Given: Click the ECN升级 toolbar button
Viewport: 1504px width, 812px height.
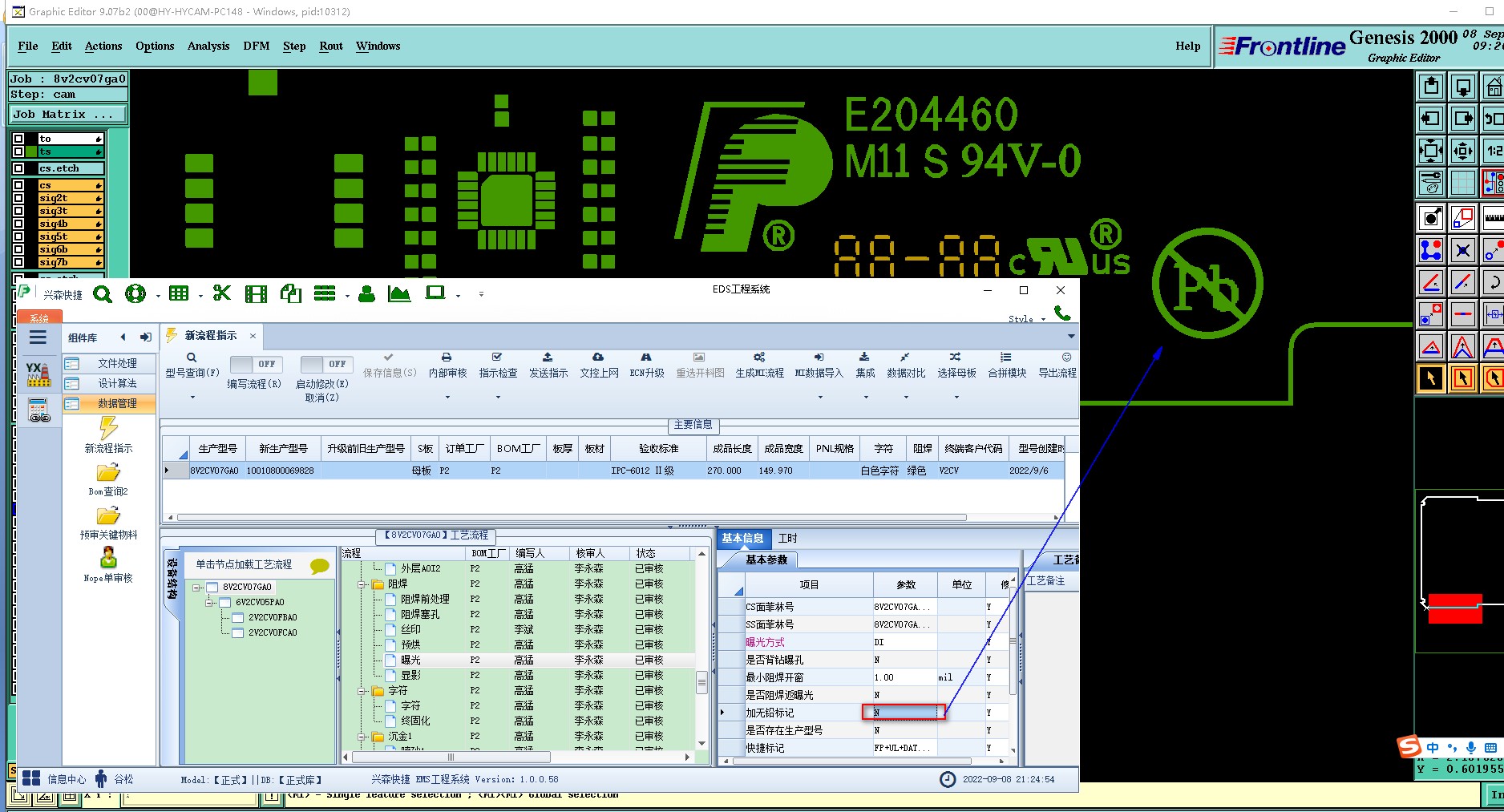Looking at the screenshot, I should 646,365.
